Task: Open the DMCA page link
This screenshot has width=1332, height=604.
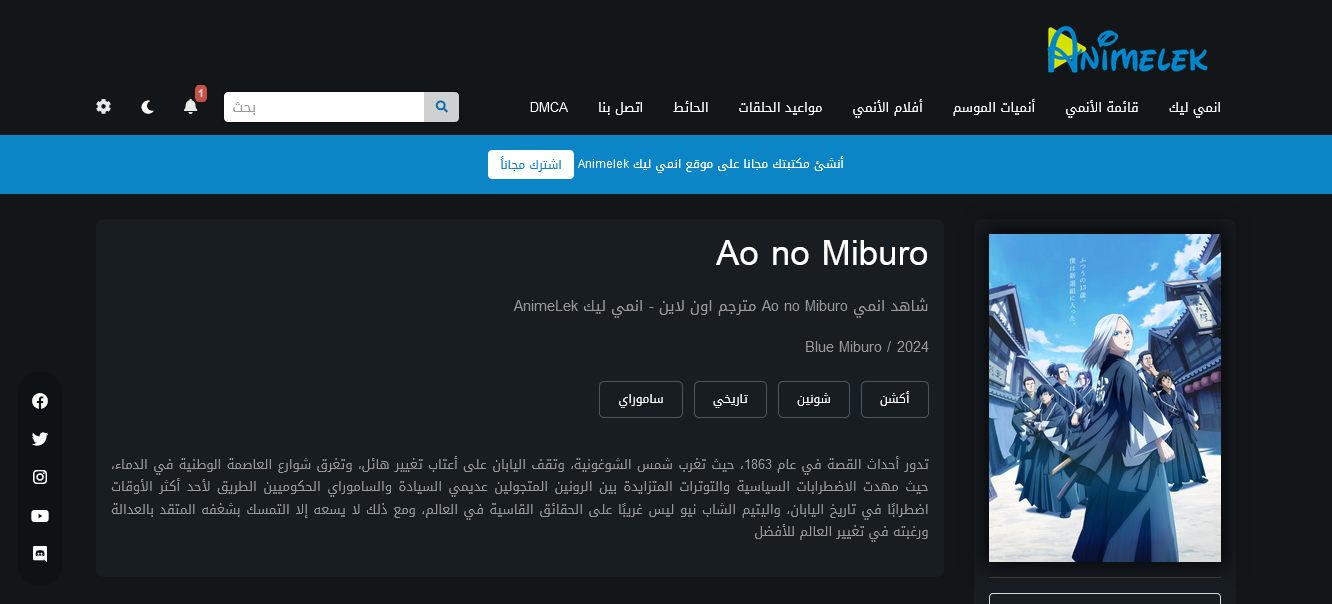Action: tap(549, 107)
